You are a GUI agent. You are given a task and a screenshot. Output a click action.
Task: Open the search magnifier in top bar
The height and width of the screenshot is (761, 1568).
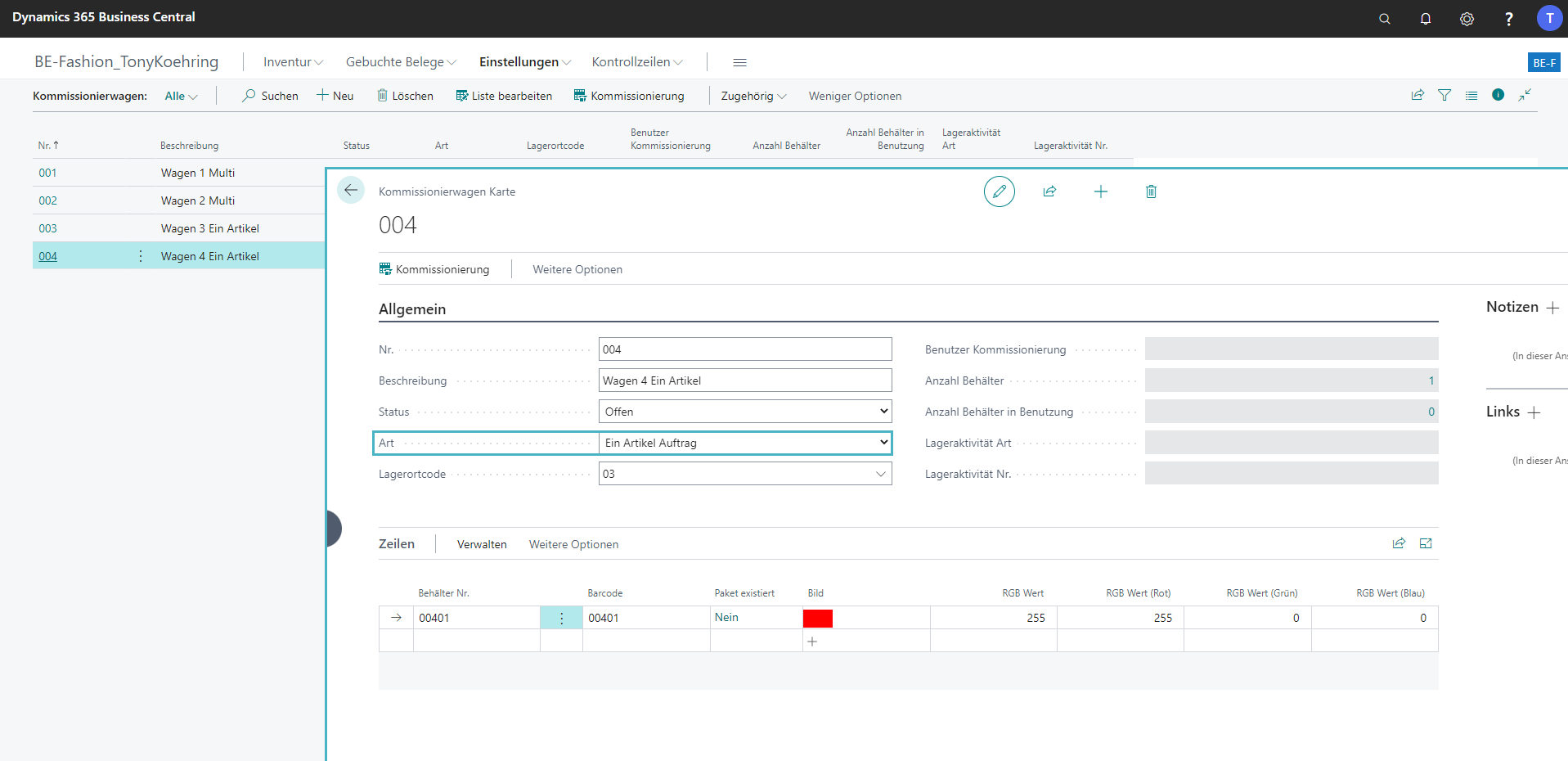1384,19
